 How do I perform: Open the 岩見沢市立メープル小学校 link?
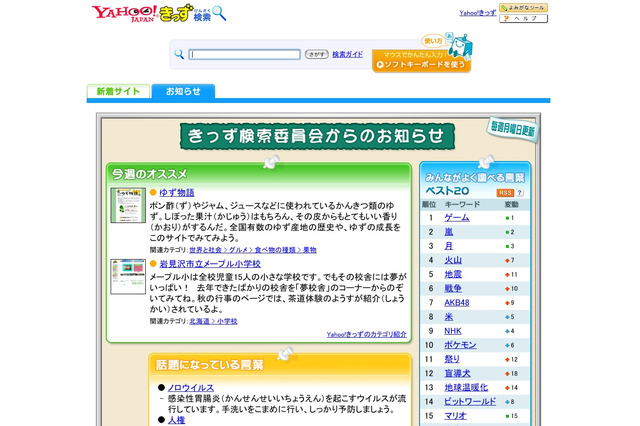click(x=210, y=264)
